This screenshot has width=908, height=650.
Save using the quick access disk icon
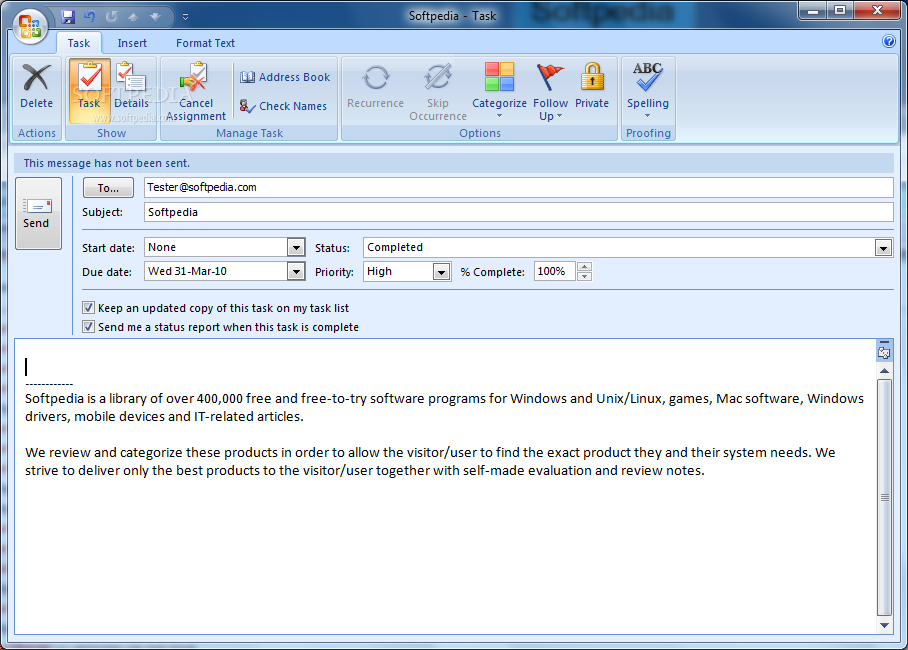pyautogui.click(x=68, y=17)
